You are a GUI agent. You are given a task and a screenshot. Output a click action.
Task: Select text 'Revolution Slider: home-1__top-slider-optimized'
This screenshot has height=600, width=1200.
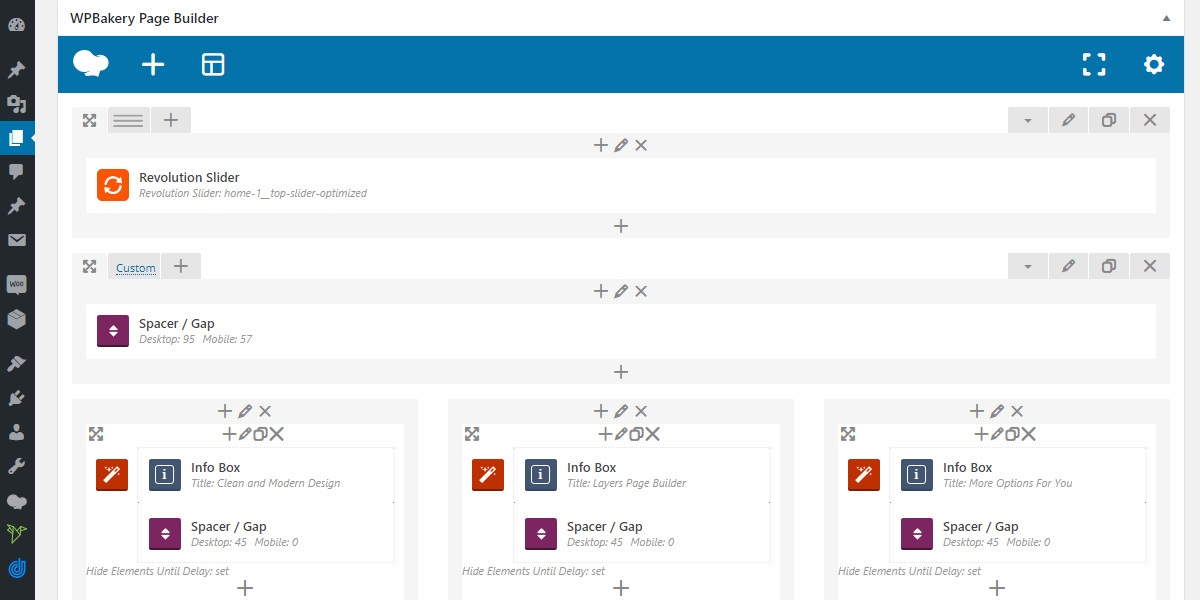[253, 193]
